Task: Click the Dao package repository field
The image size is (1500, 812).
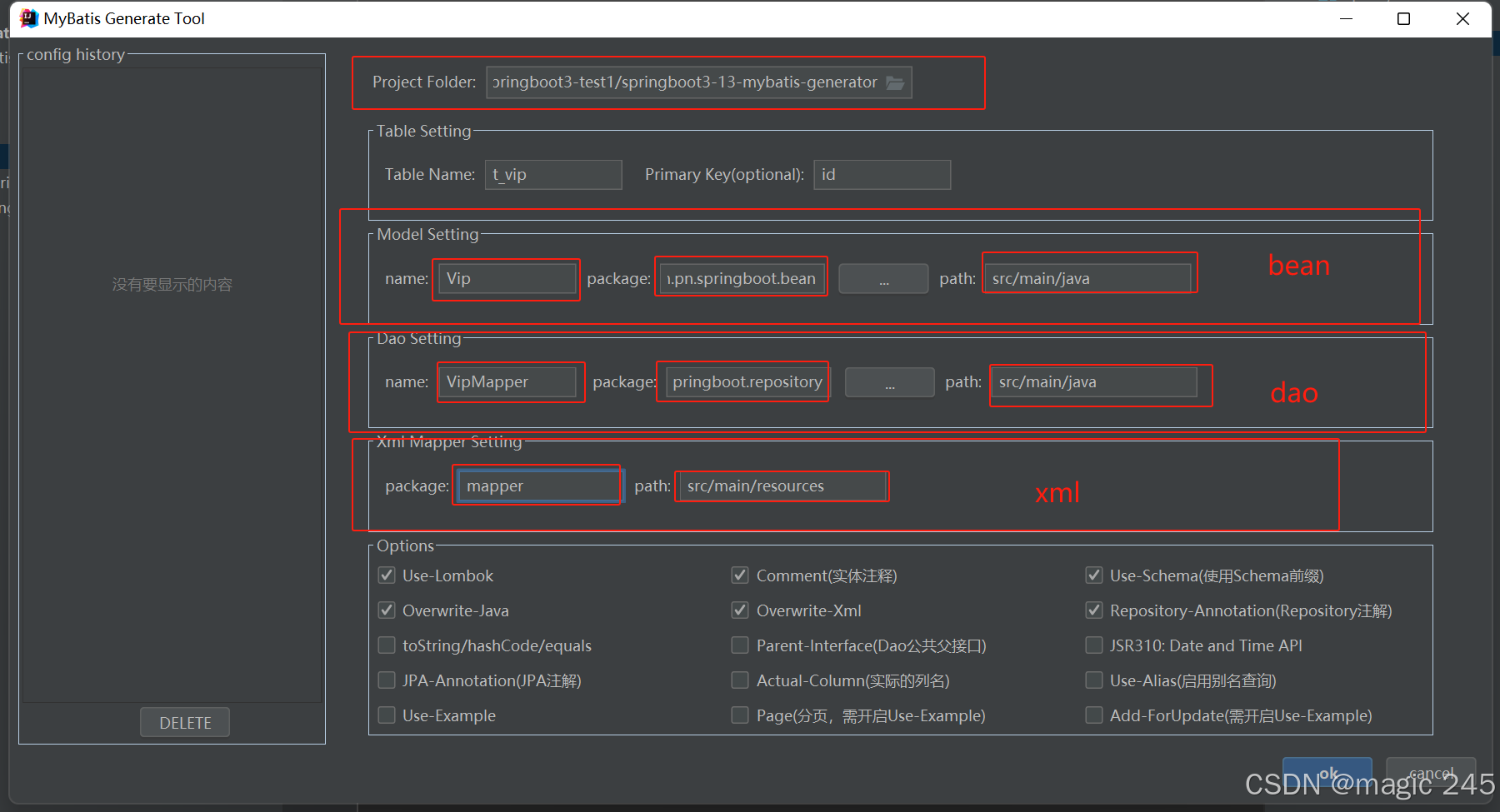Action: coord(747,382)
